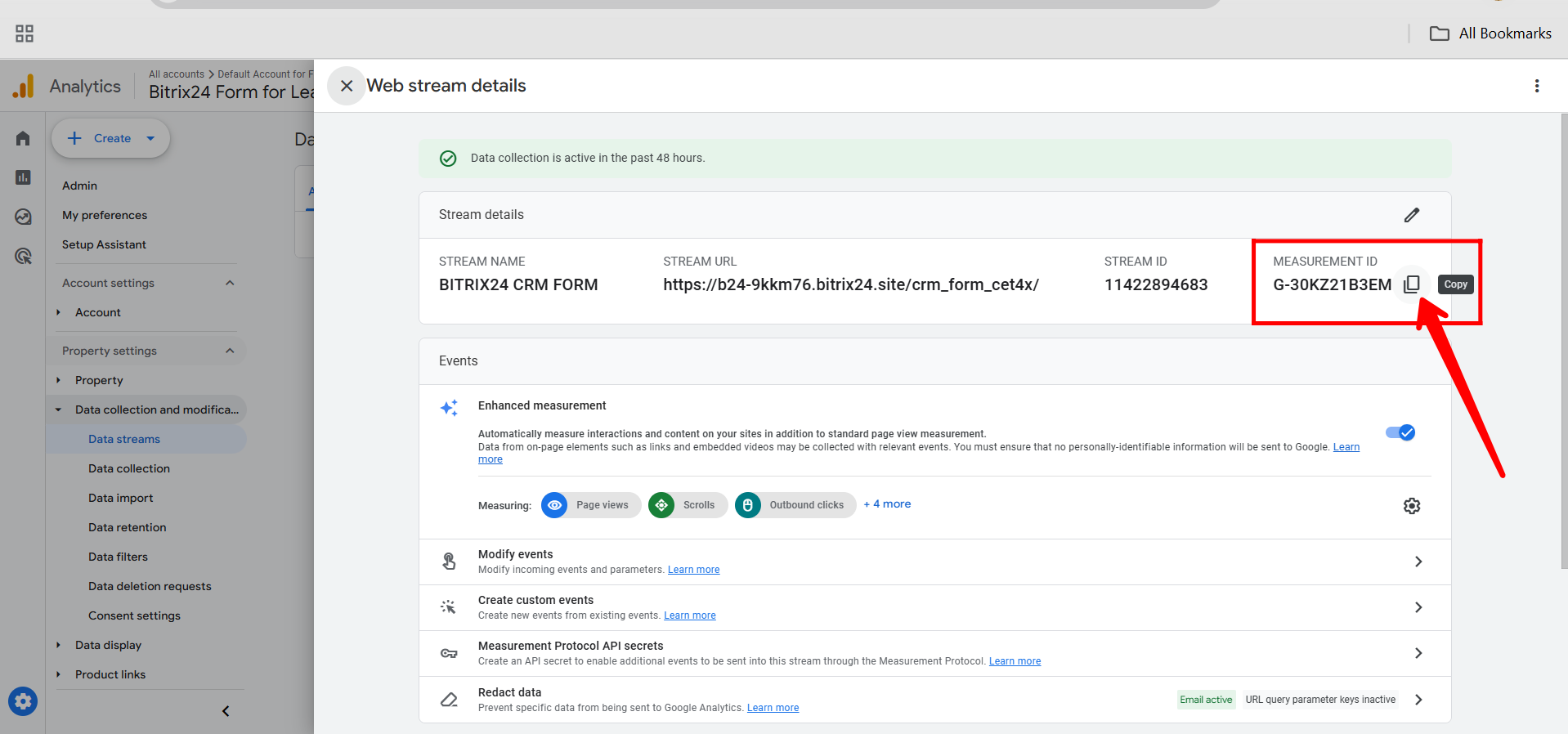Click the Stream ID 11422894683
The height and width of the screenshot is (734, 1568).
pos(1156,284)
